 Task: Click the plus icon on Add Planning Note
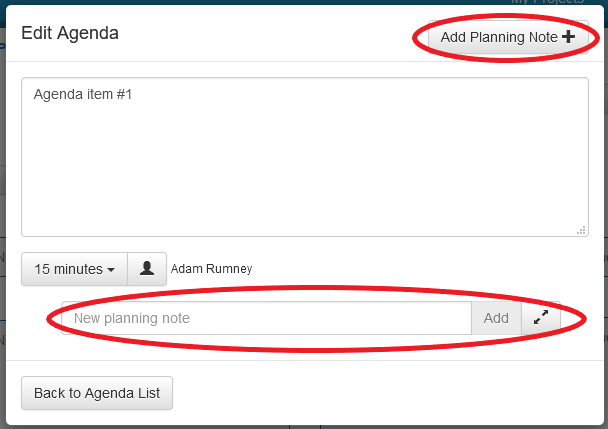(568, 37)
